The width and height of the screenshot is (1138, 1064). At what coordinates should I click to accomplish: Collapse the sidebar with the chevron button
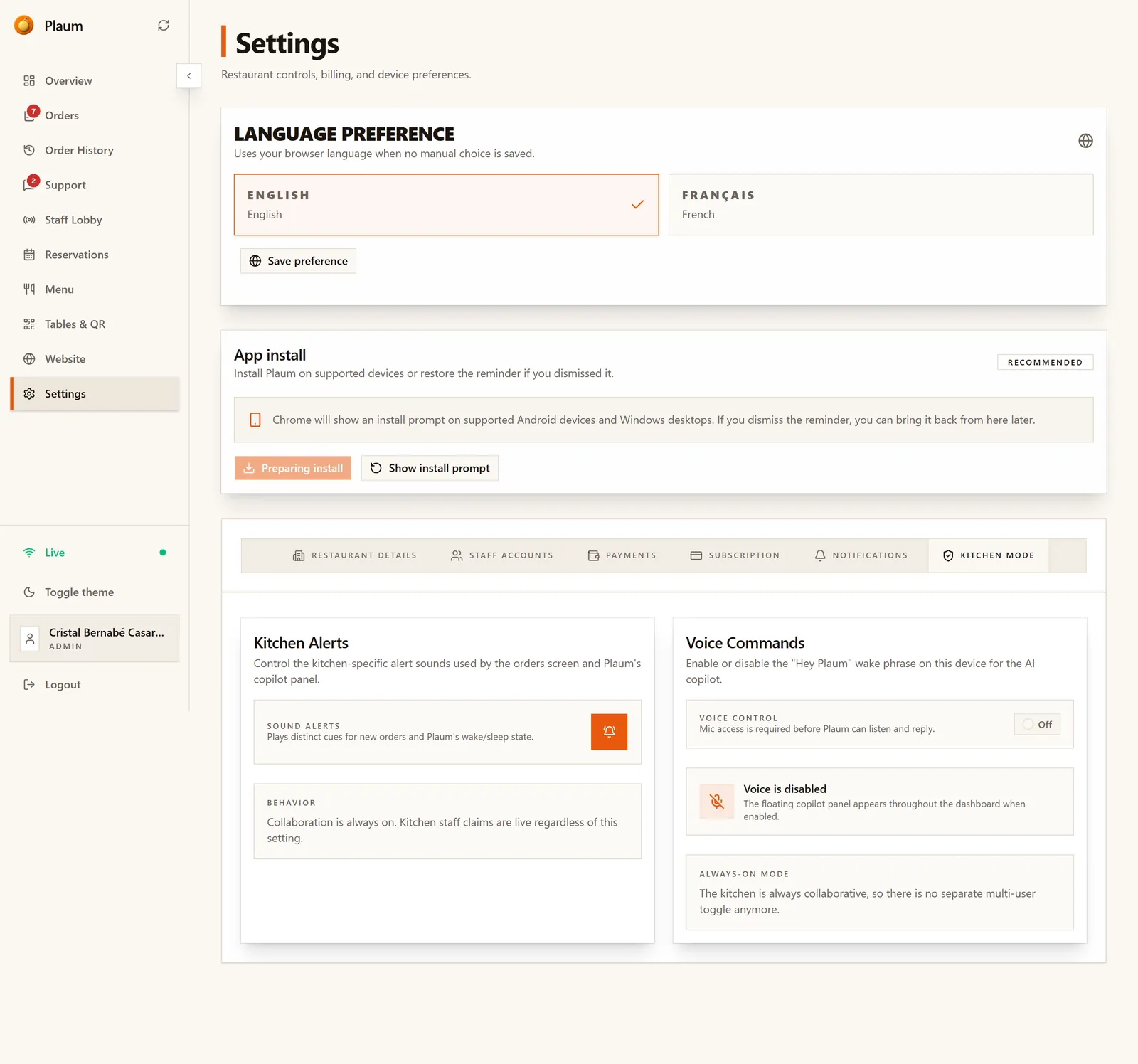click(x=188, y=75)
